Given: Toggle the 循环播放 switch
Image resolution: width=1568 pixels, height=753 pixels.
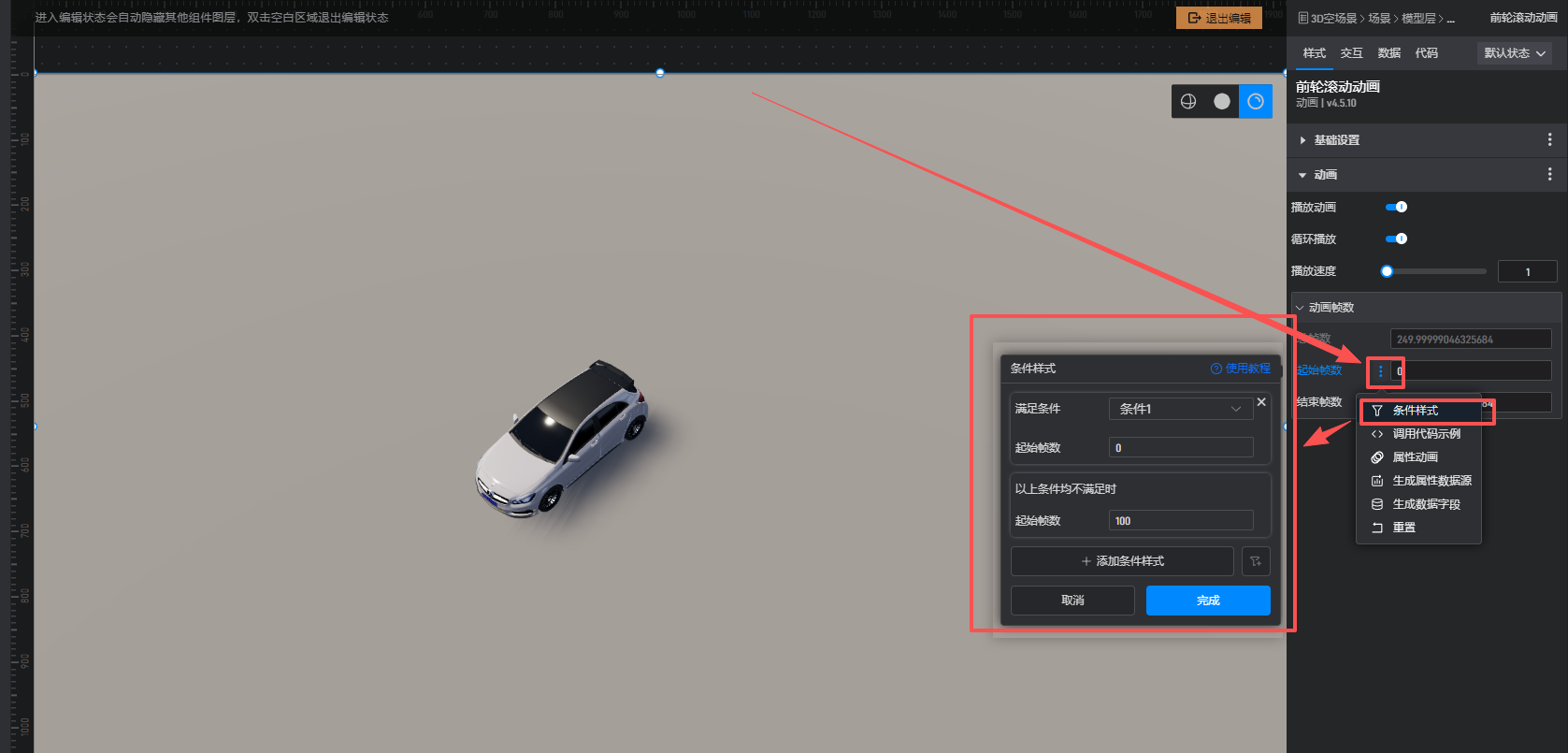Looking at the screenshot, I should tap(1396, 239).
